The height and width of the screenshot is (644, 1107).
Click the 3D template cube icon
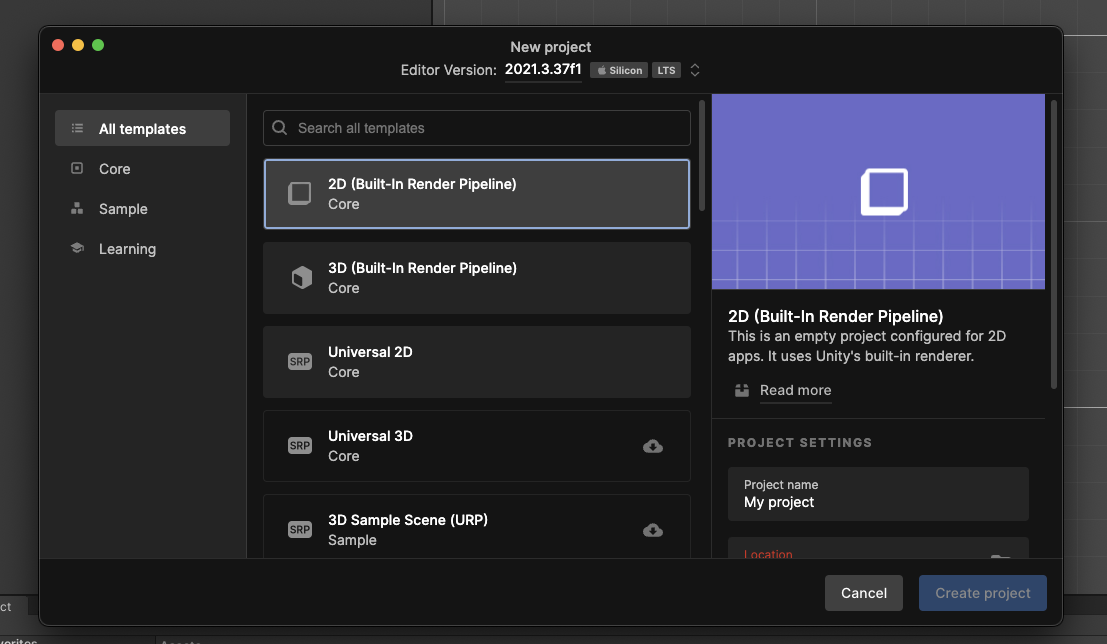(301, 278)
